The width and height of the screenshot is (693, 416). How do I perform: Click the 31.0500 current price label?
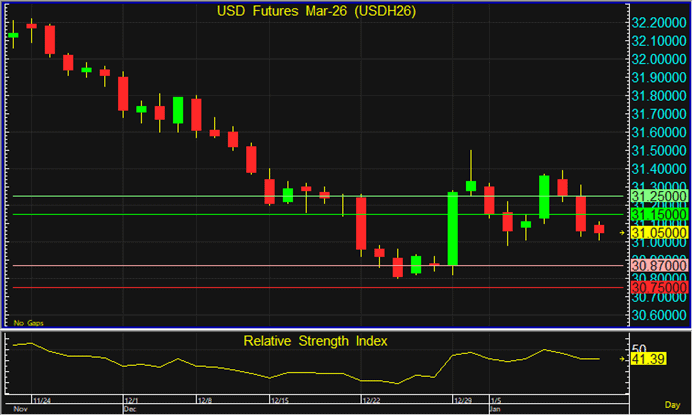[658, 232]
